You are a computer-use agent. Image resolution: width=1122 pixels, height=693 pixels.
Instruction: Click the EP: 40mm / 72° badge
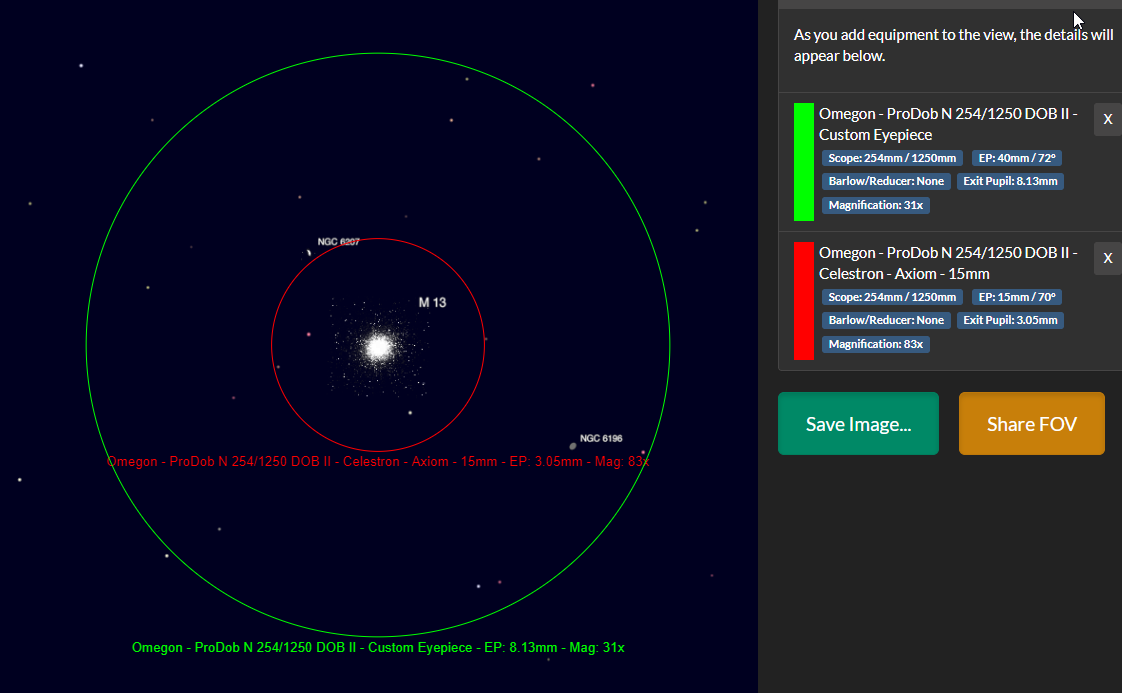1017,158
